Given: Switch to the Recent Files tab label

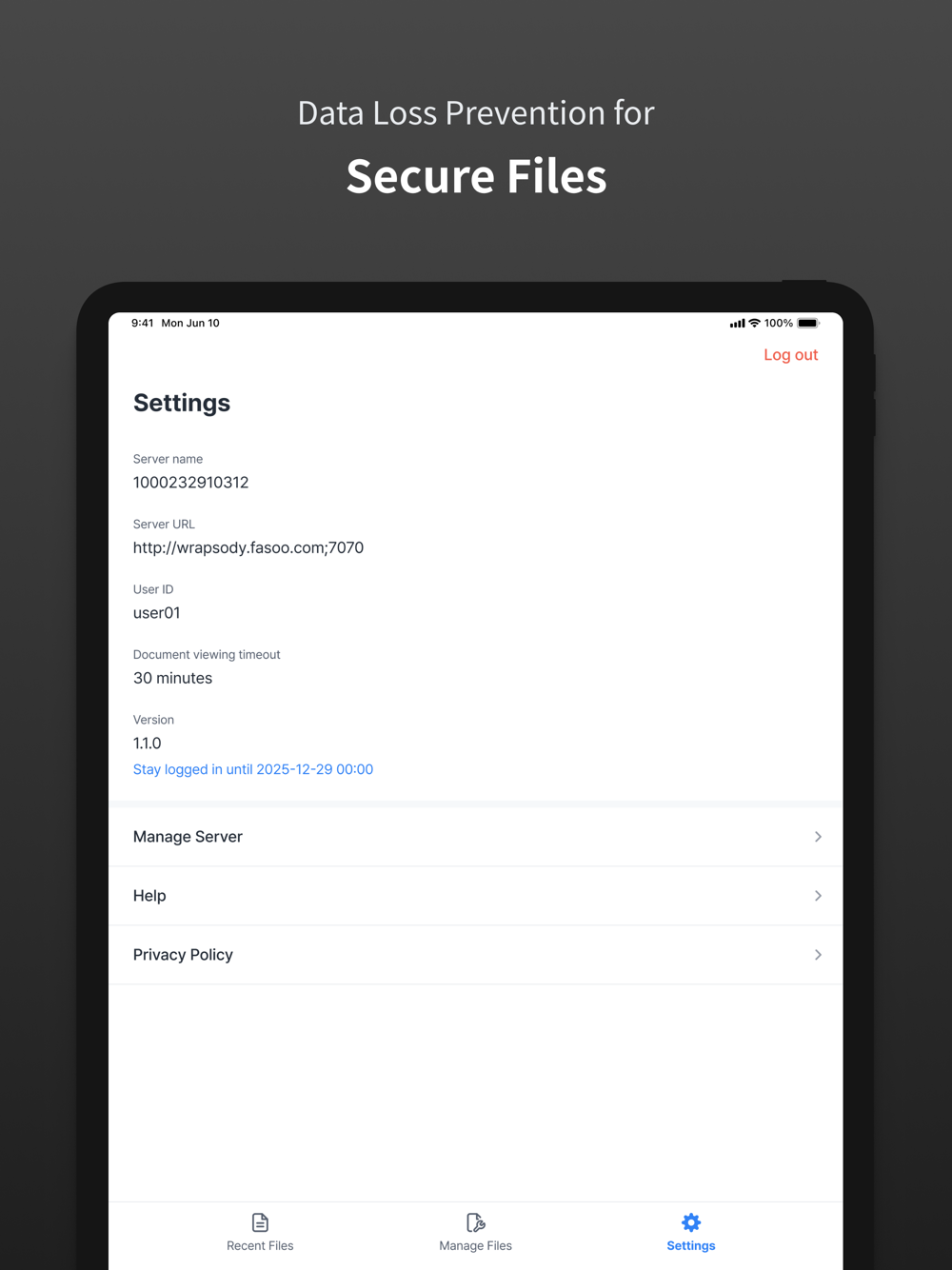Looking at the screenshot, I should [x=260, y=1246].
